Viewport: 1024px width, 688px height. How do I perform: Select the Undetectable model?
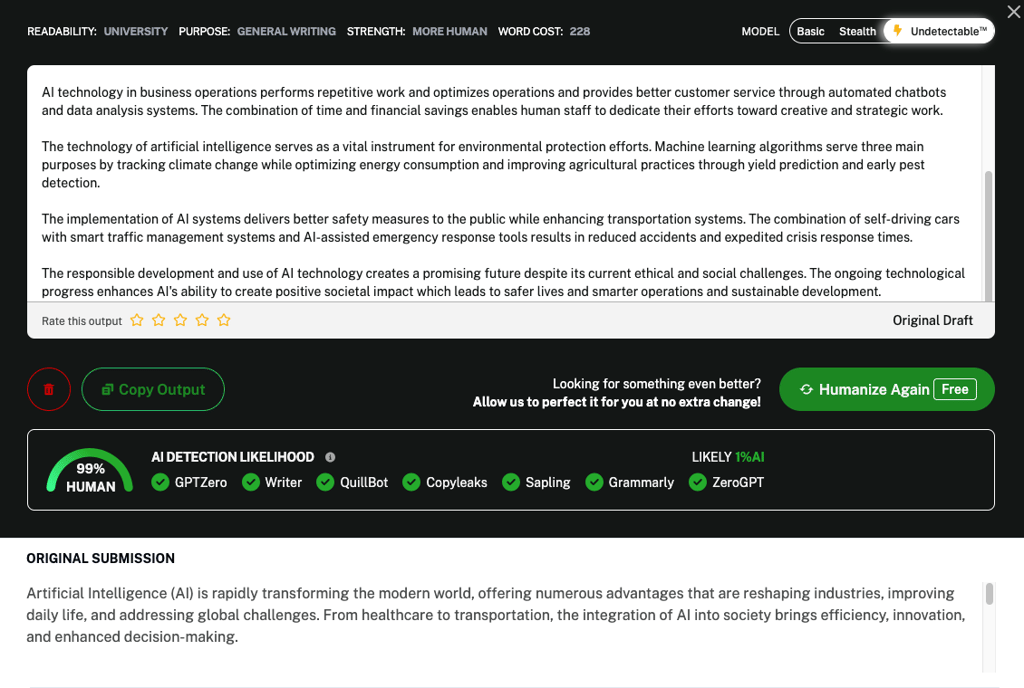[x=939, y=31]
